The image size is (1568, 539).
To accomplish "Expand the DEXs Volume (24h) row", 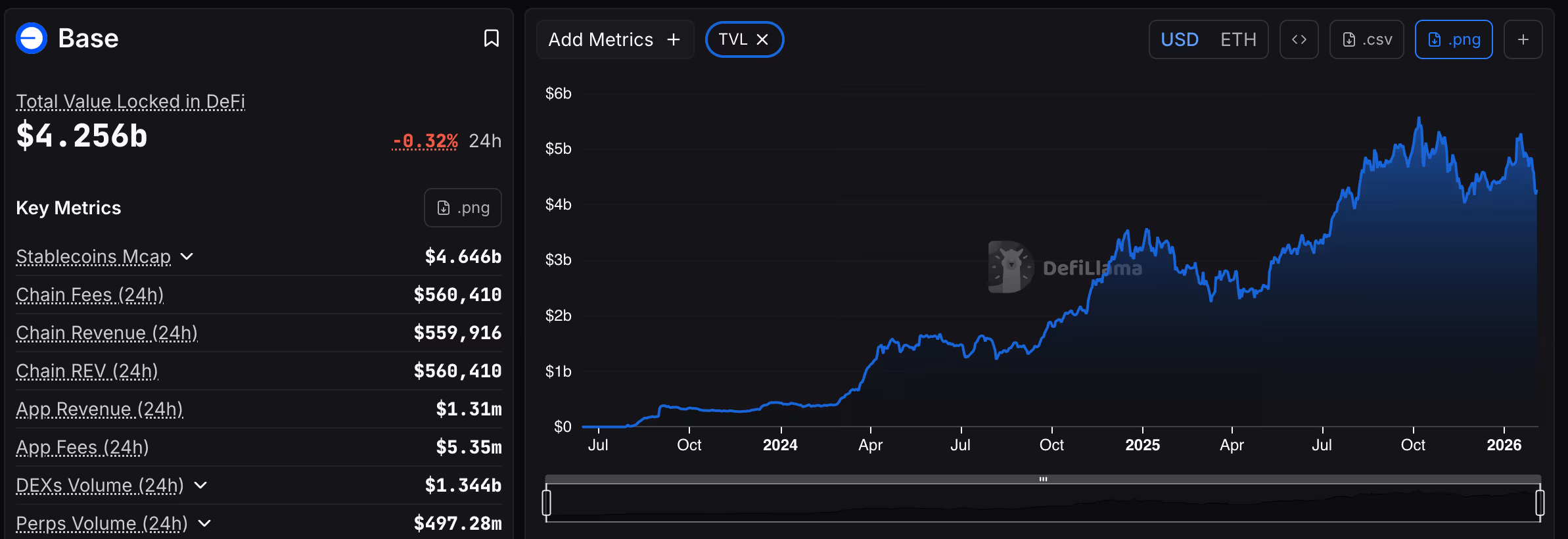I will (200, 485).
